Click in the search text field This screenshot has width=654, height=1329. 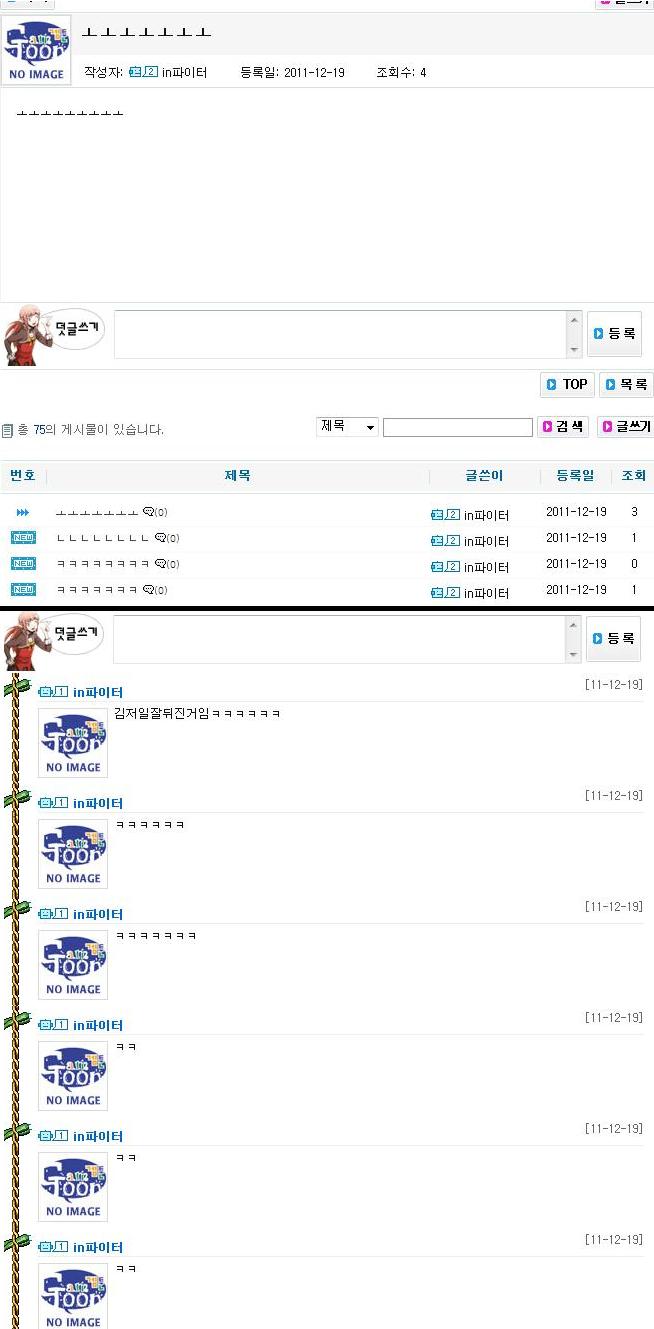[458, 427]
